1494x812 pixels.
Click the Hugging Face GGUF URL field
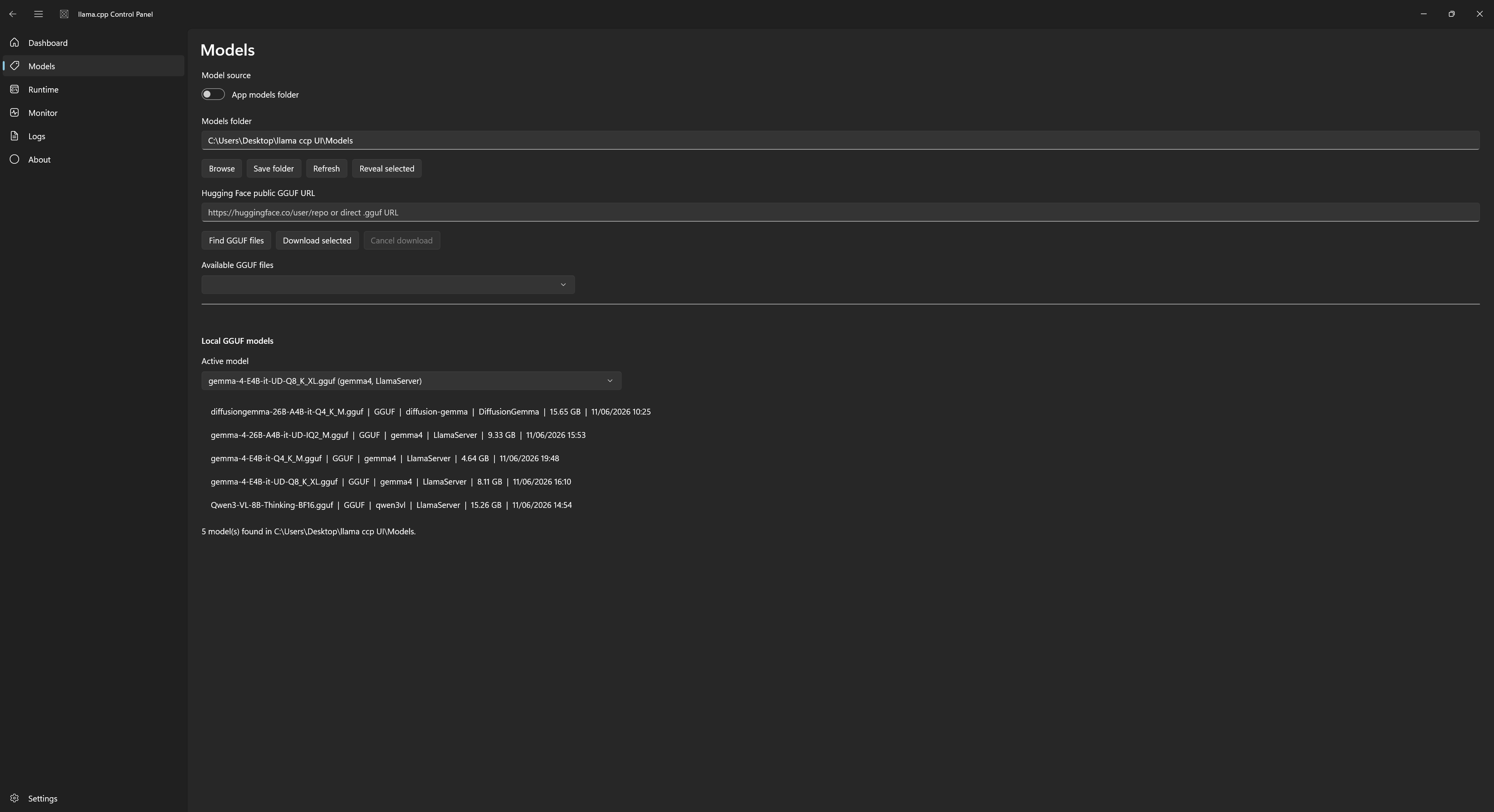point(840,212)
